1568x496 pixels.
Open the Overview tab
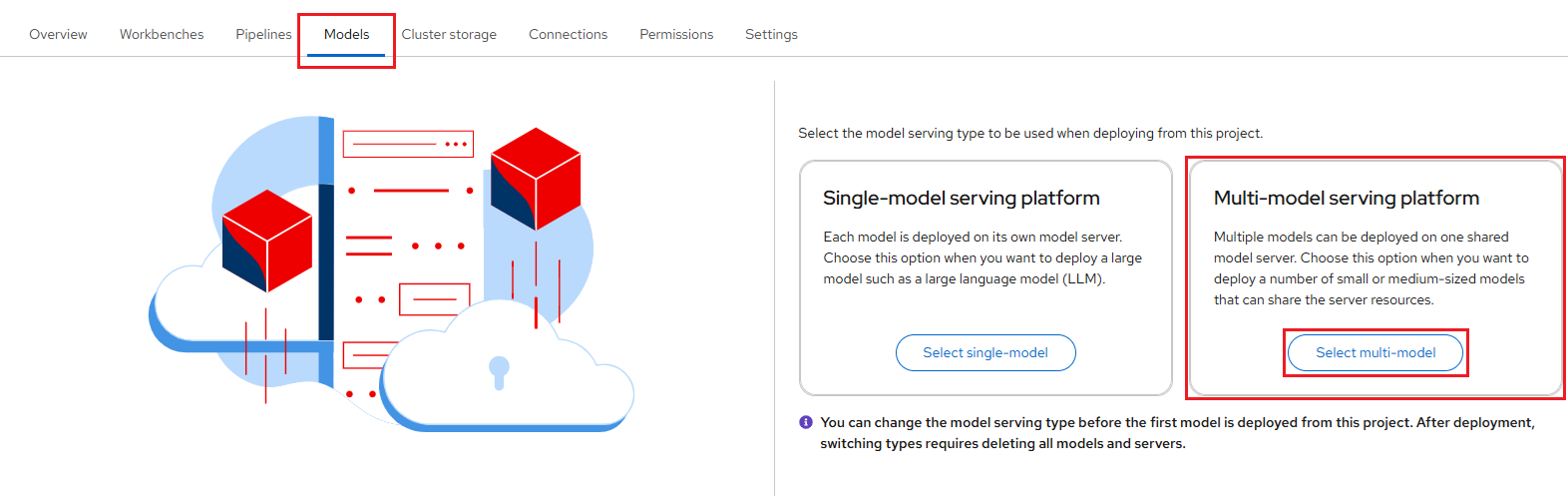pyautogui.click(x=58, y=34)
